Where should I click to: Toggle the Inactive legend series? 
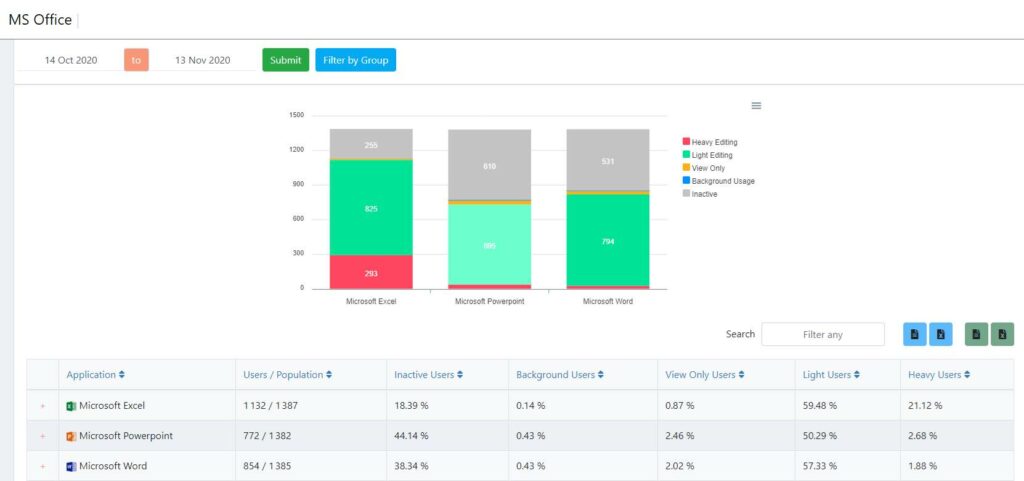click(699, 194)
